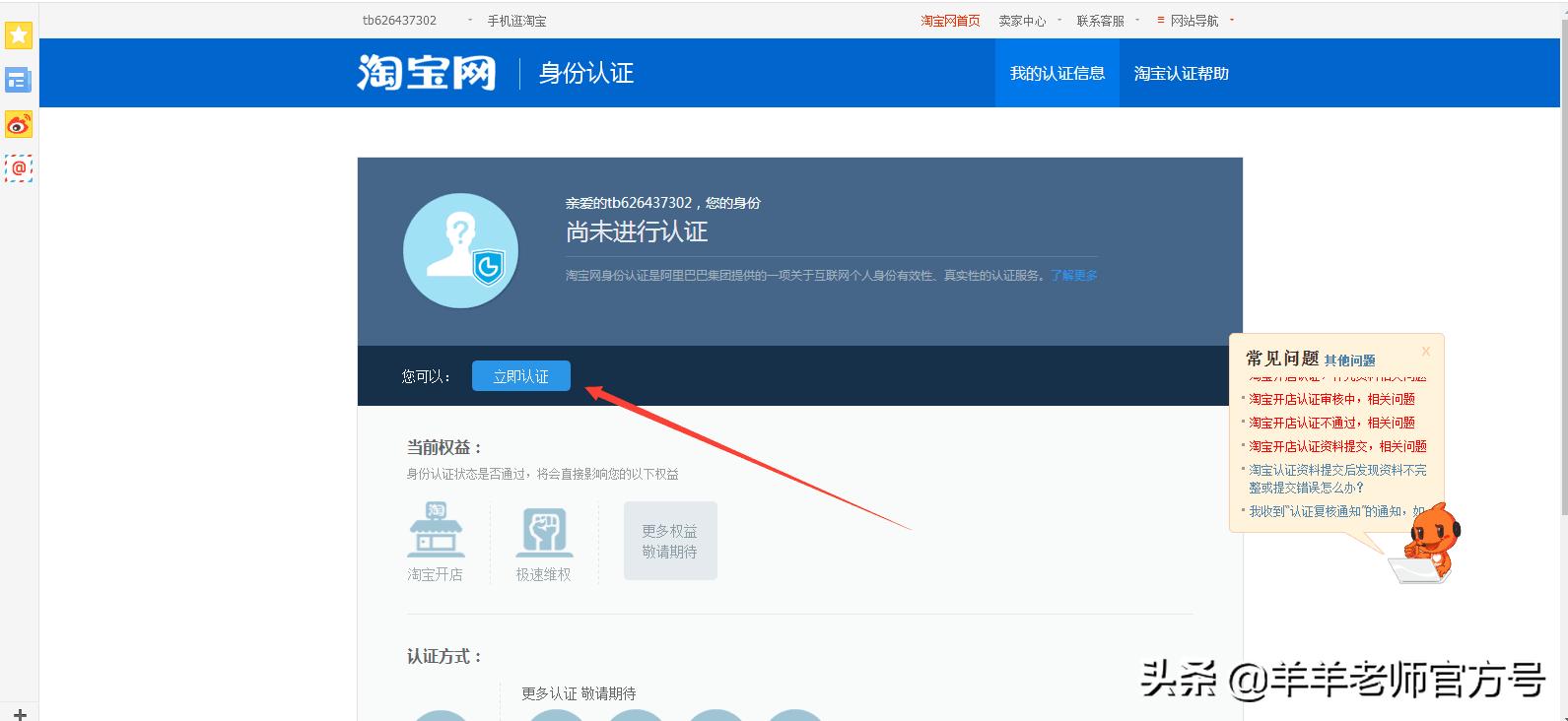Open the blue news feed sidebar icon

(19, 80)
